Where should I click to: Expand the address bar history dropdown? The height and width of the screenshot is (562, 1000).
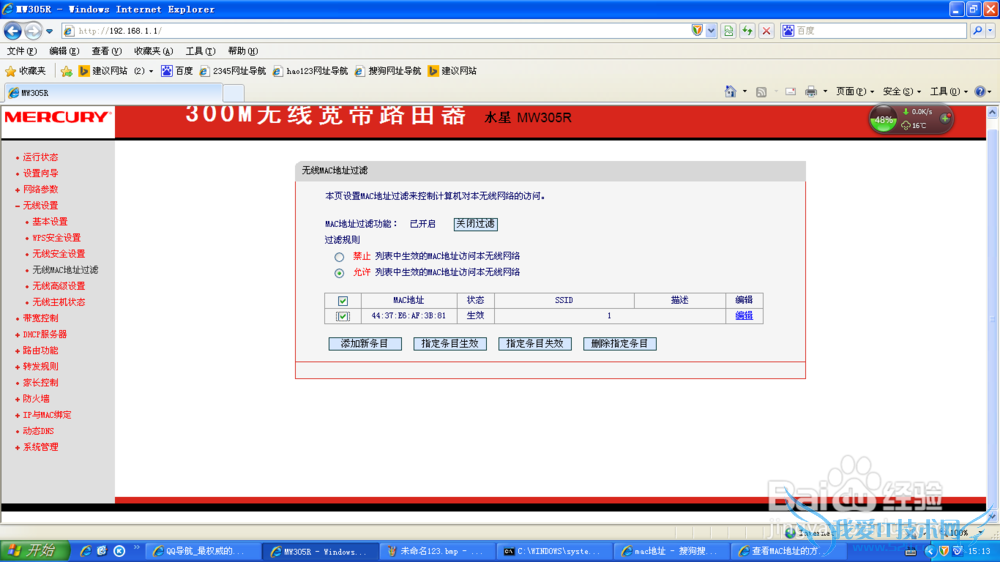711,31
